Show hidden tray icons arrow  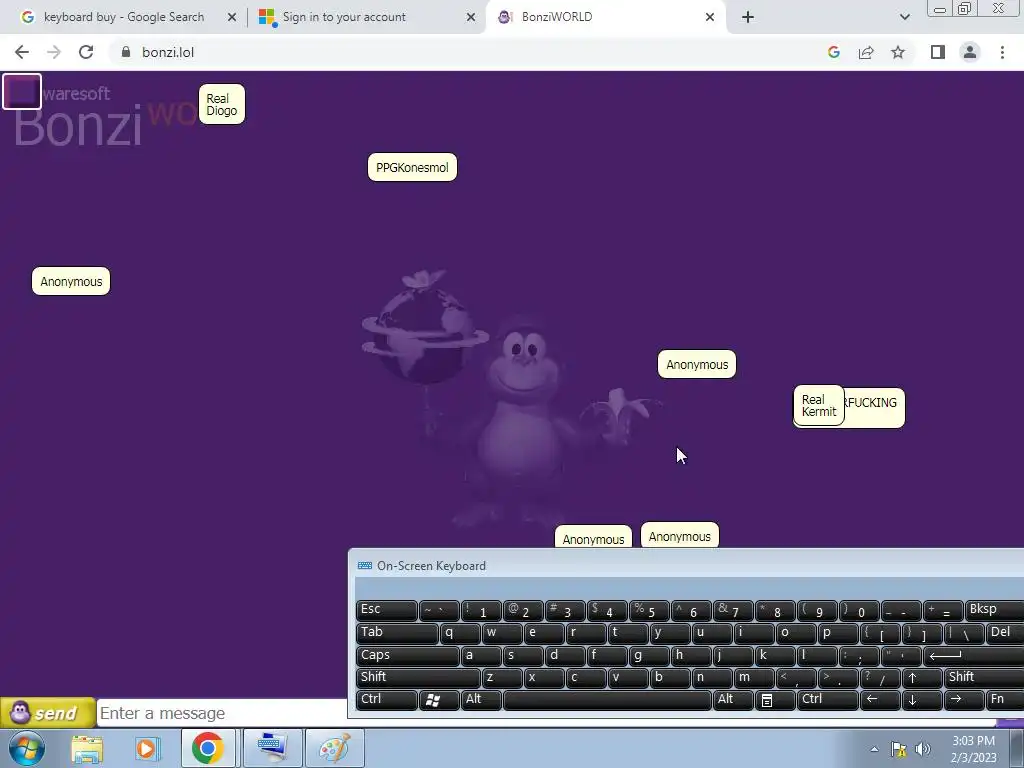click(x=874, y=749)
